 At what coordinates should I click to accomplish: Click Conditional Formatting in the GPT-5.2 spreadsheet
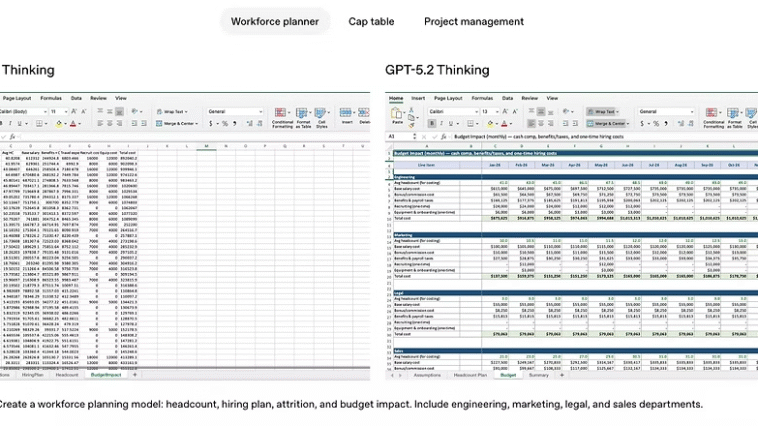point(713,118)
